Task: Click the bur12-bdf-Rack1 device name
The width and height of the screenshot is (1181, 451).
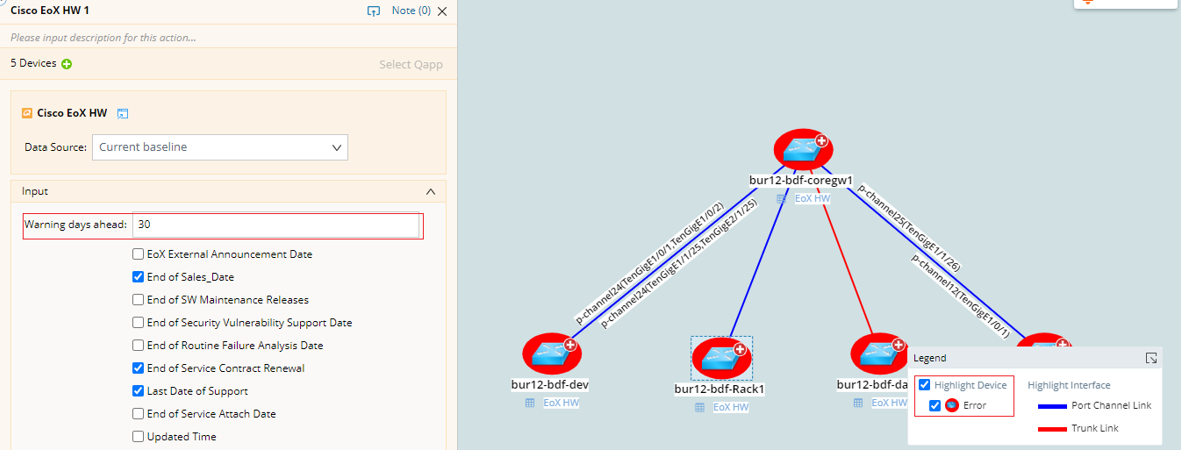Action: click(720, 390)
